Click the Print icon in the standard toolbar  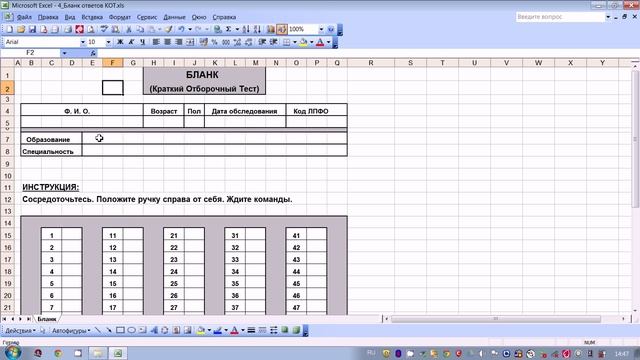tap(68, 29)
